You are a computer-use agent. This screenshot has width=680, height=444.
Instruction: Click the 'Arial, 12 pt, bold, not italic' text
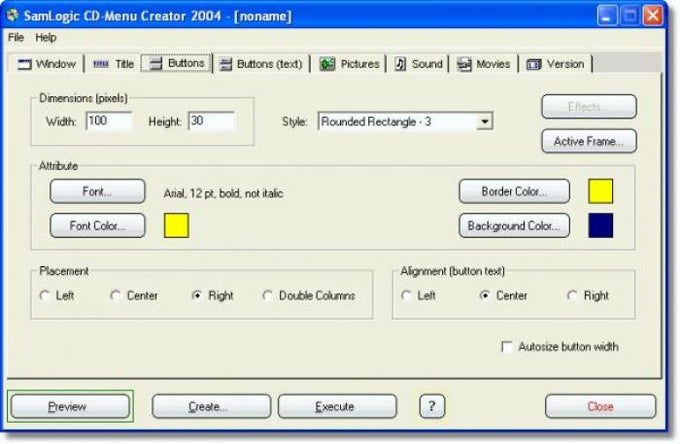click(223, 193)
